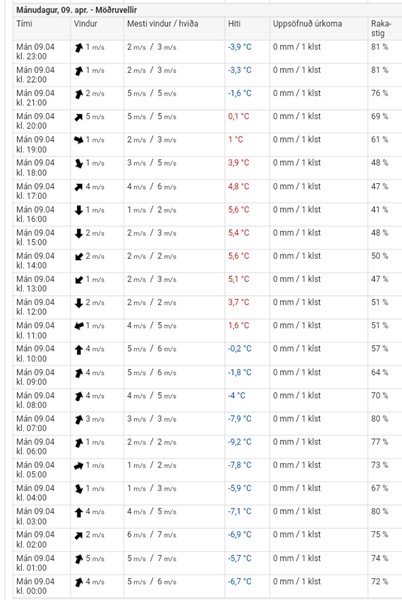Screen dimensions: 402x600
Task: Click the wind arrow icon at 23:00
Action: coord(79,48)
